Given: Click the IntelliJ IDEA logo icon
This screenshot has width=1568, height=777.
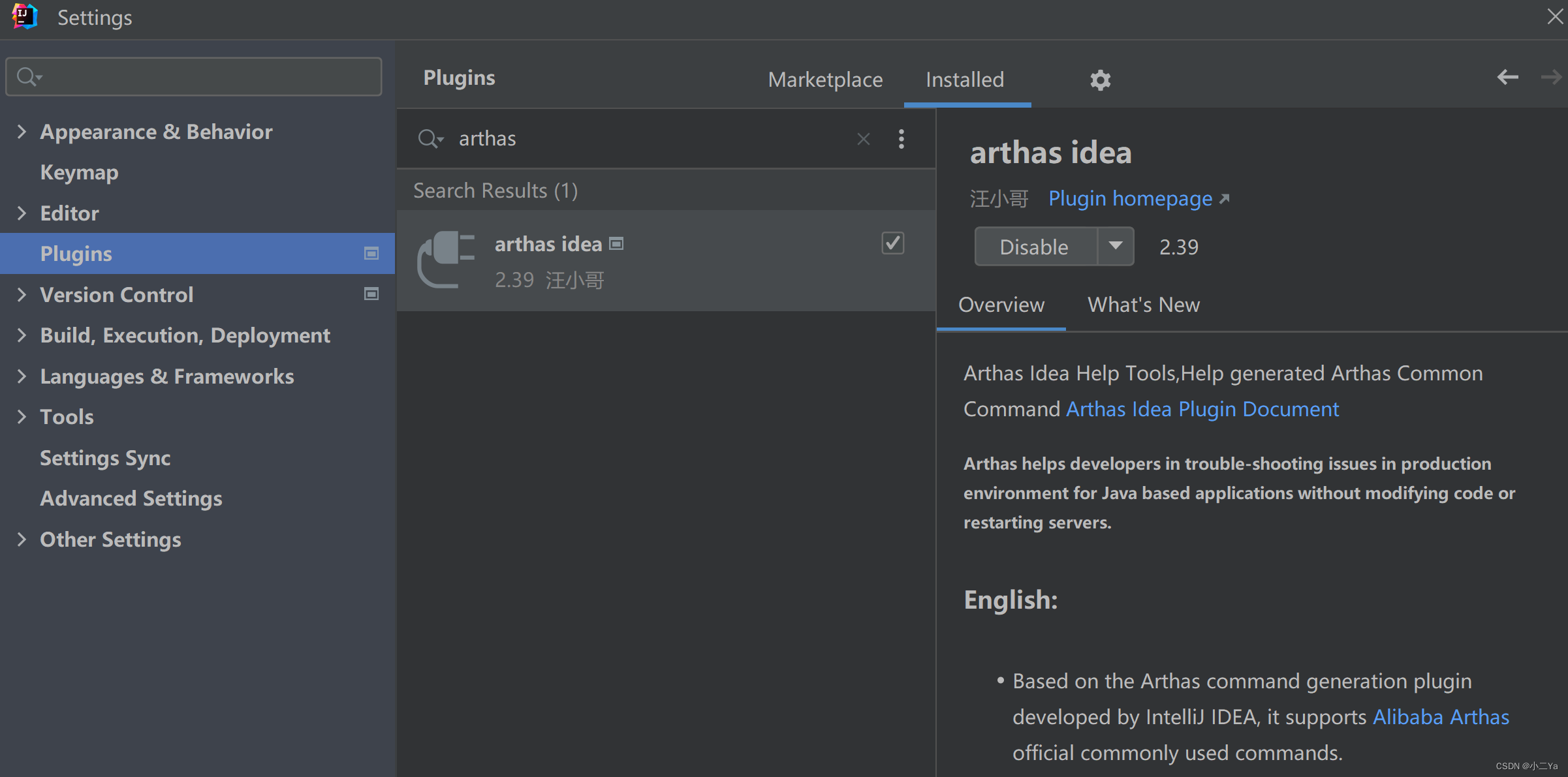Looking at the screenshot, I should click(24, 17).
